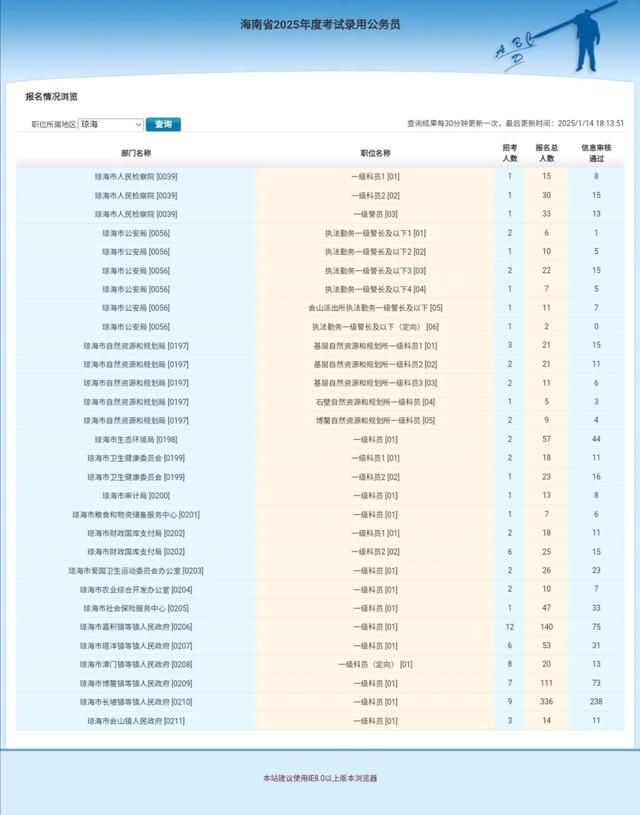Screen dimensions: 640x815
Task: Click the 75 approved value for 嘉积镇
Action: click(x=596, y=627)
